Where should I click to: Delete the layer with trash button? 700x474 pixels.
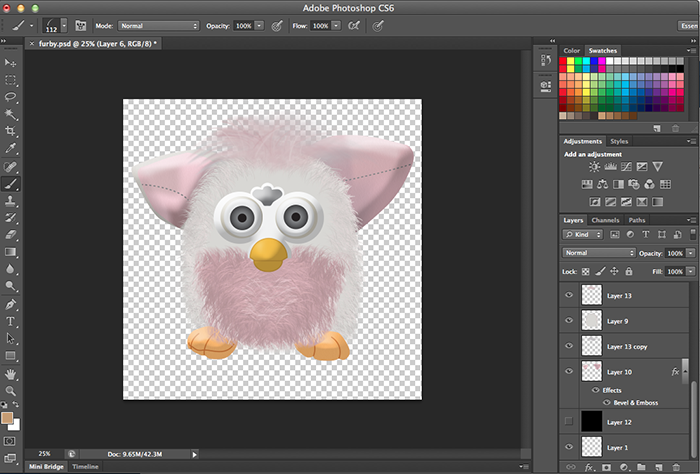[676, 467]
